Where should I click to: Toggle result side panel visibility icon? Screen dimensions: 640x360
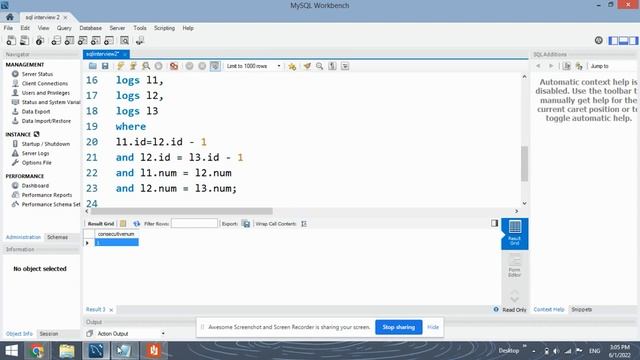click(495, 223)
